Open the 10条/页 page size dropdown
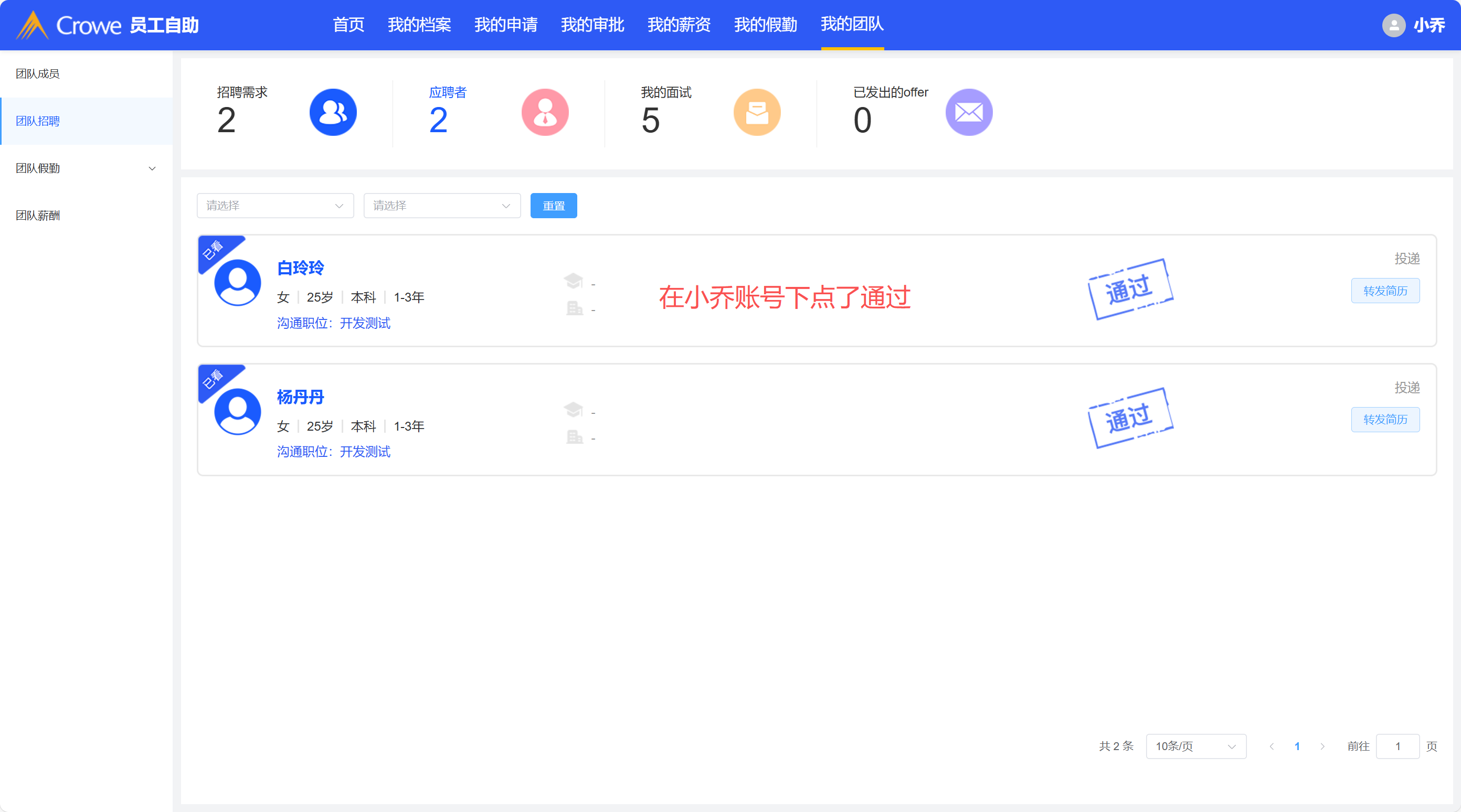 pyautogui.click(x=1195, y=746)
